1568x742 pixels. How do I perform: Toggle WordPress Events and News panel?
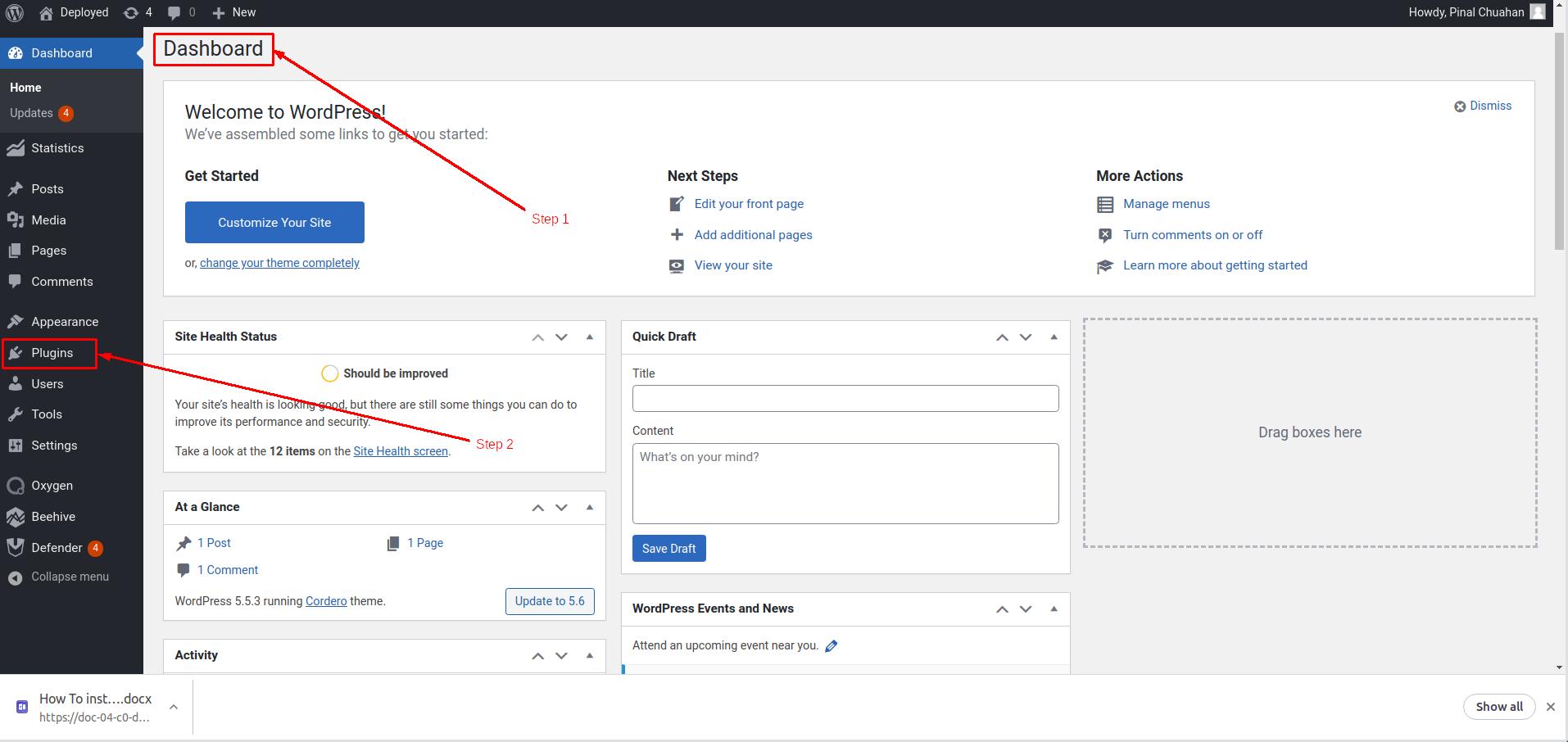coord(1054,609)
